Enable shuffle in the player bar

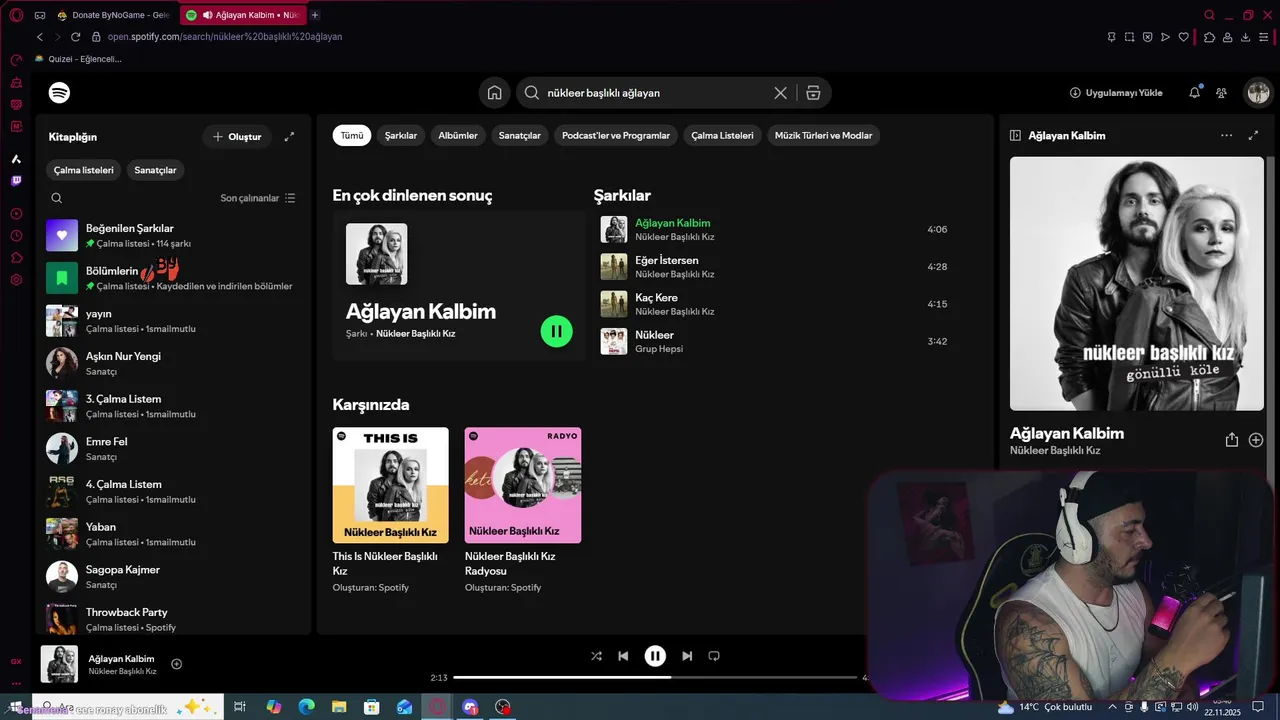point(596,656)
